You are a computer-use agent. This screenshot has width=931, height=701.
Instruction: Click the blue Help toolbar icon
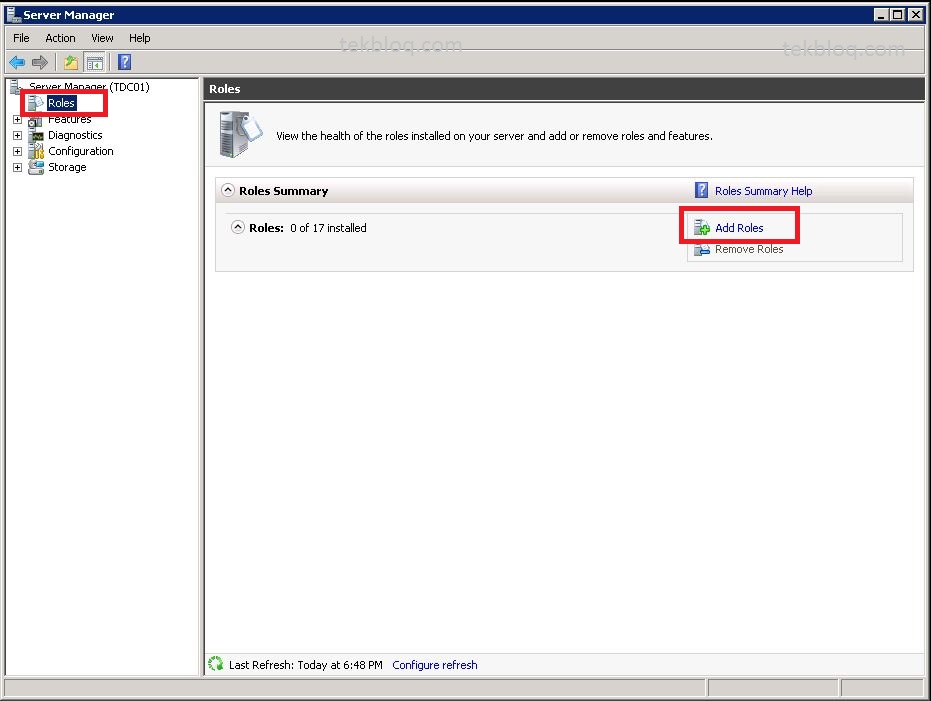[124, 62]
